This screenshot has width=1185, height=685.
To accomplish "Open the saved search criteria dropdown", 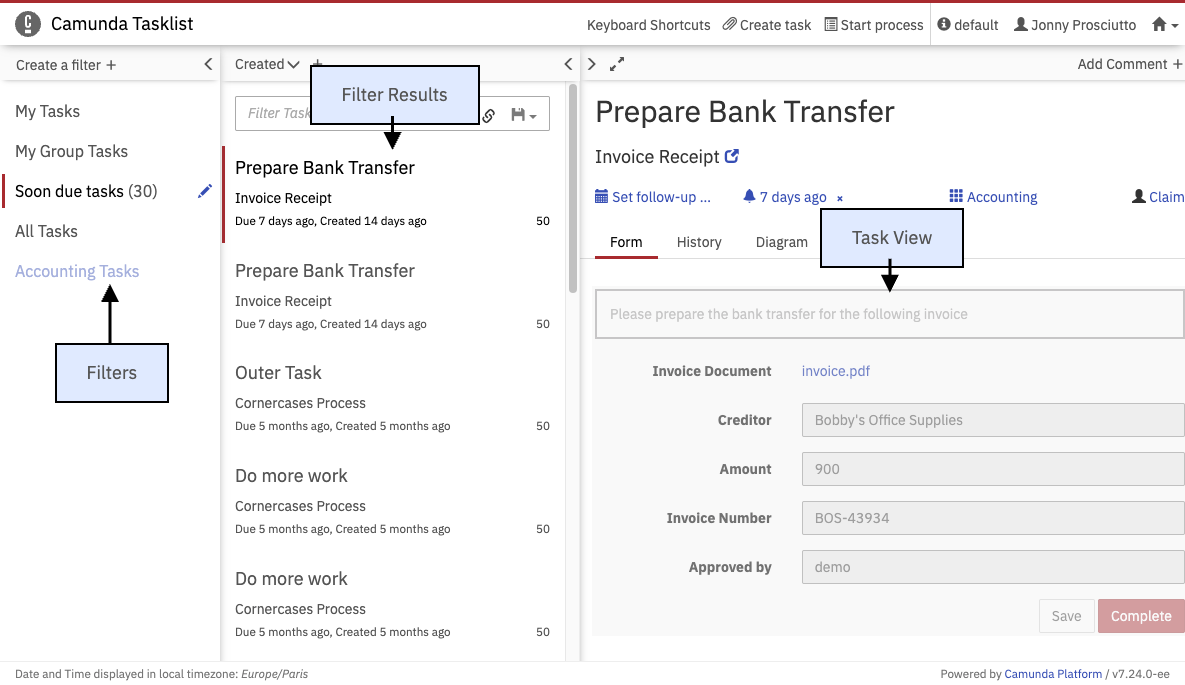I will [524, 115].
